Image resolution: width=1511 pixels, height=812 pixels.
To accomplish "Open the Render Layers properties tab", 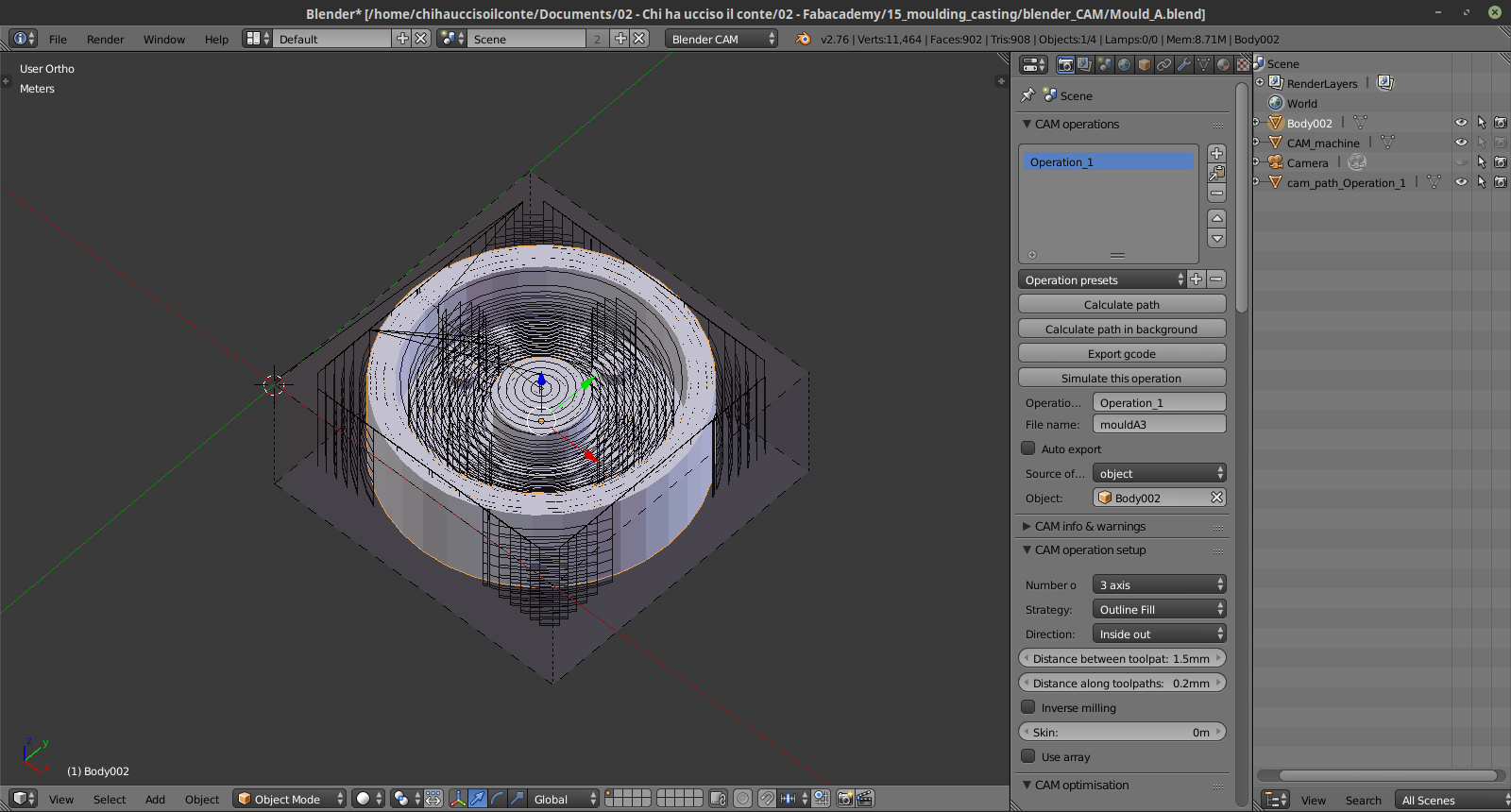I will [1084, 64].
